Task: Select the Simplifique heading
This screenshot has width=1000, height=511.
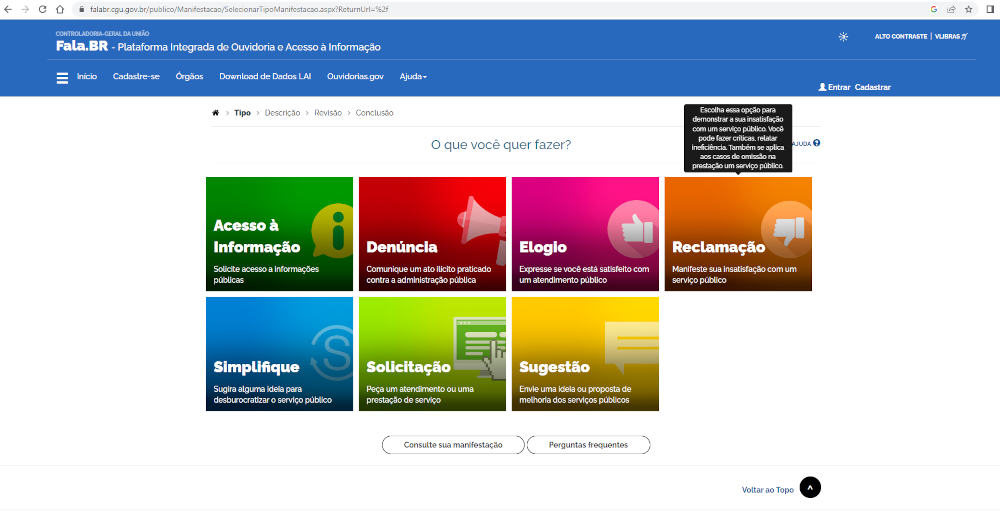Action: click(x=256, y=367)
